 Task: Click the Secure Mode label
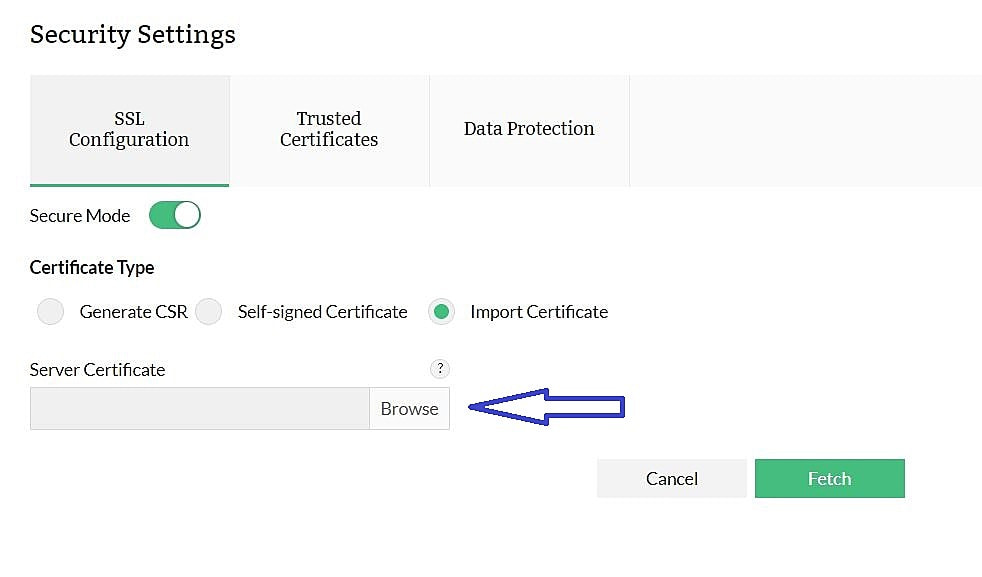coord(80,216)
